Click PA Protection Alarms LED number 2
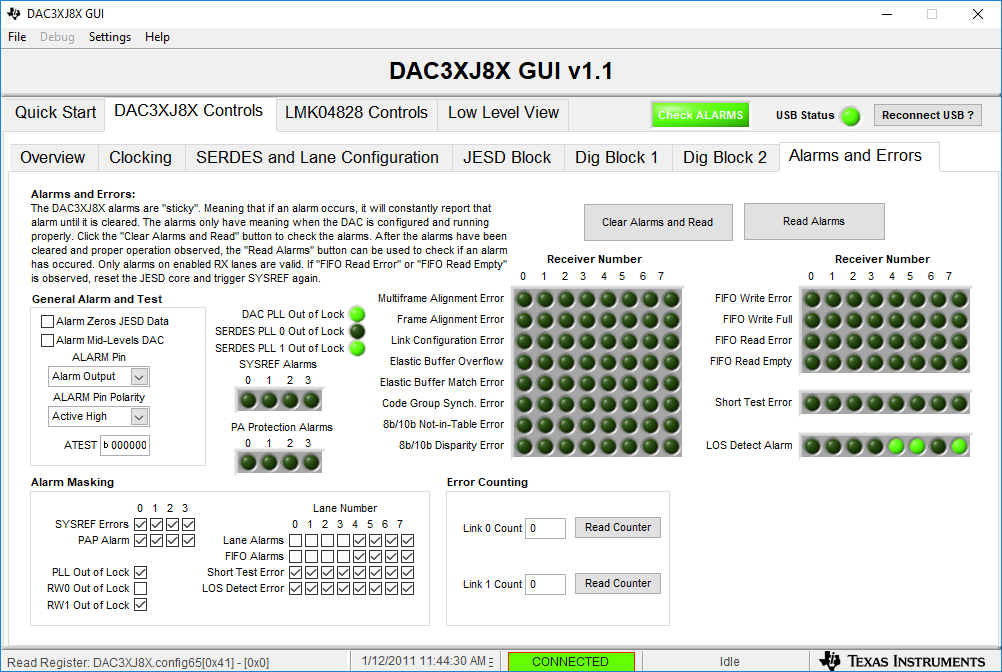 pyautogui.click(x=290, y=462)
